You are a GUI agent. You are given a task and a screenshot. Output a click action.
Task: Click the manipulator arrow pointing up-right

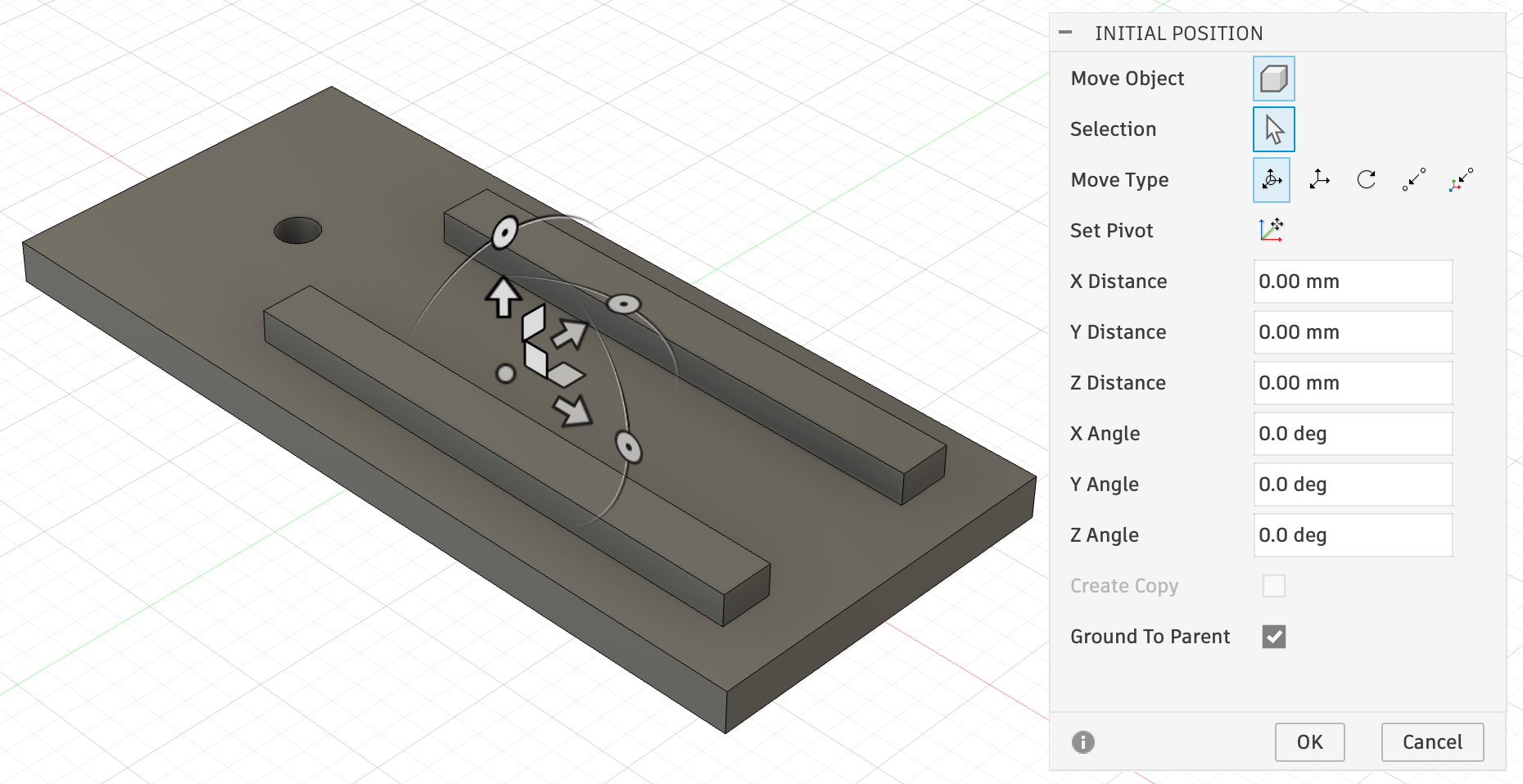(x=571, y=334)
